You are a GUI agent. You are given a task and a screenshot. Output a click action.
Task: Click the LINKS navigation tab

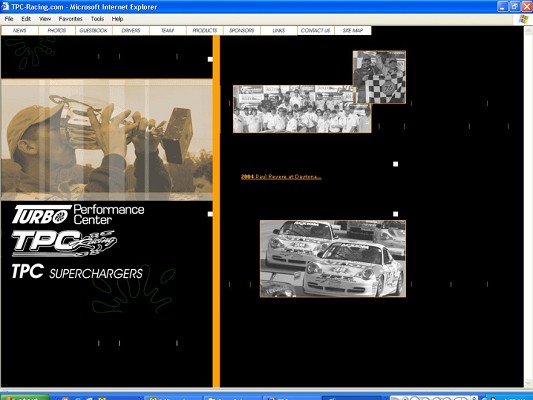(279, 31)
